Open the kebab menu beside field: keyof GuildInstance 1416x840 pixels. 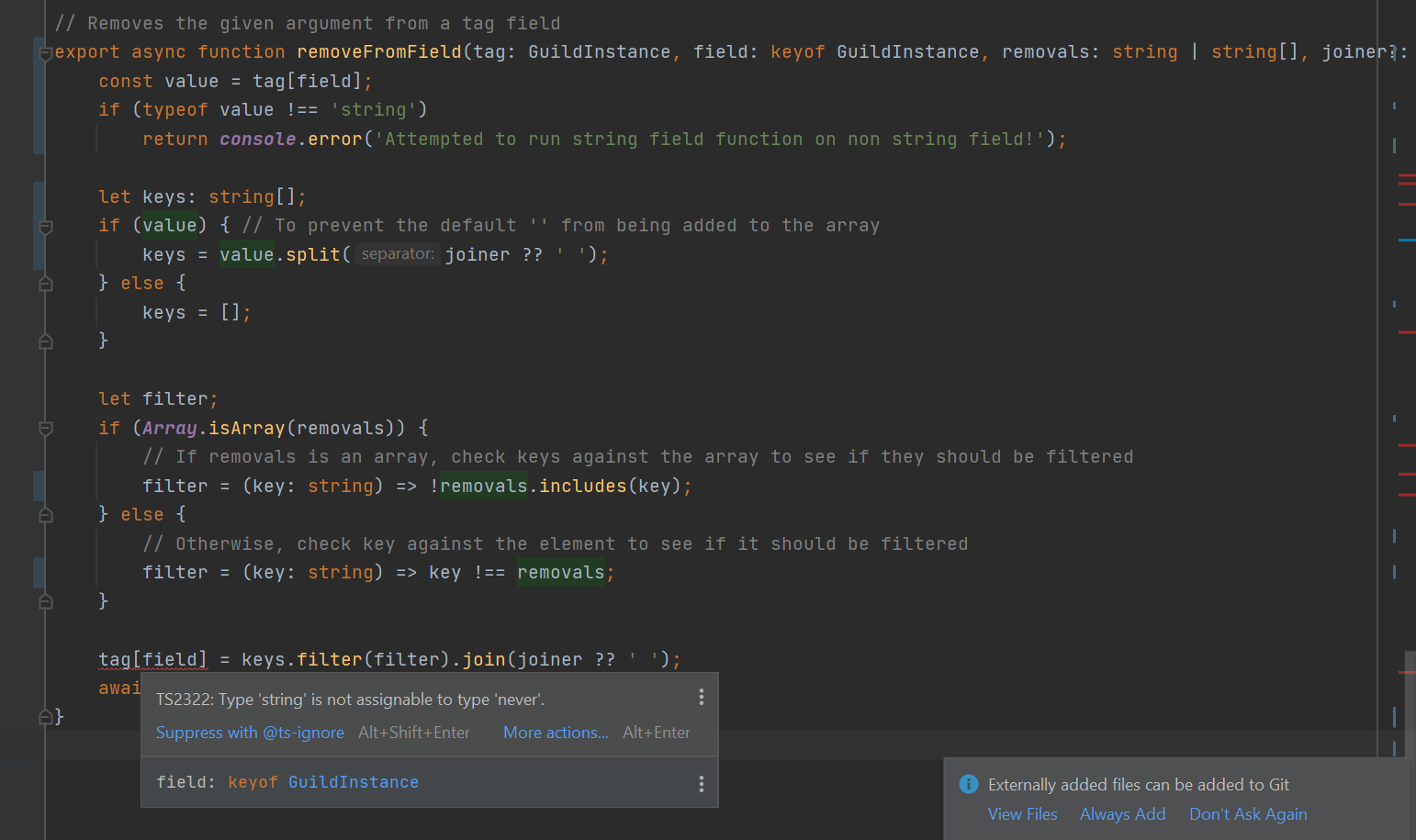(x=702, y=782)
